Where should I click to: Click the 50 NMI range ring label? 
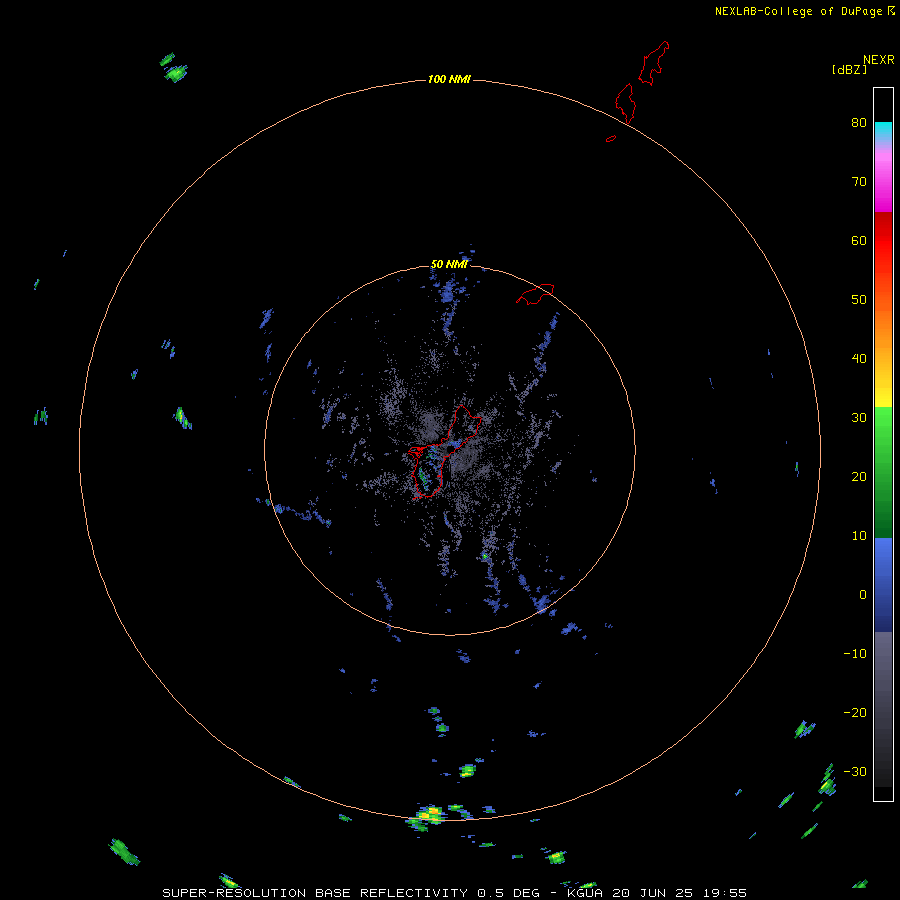tap(449, 264)
